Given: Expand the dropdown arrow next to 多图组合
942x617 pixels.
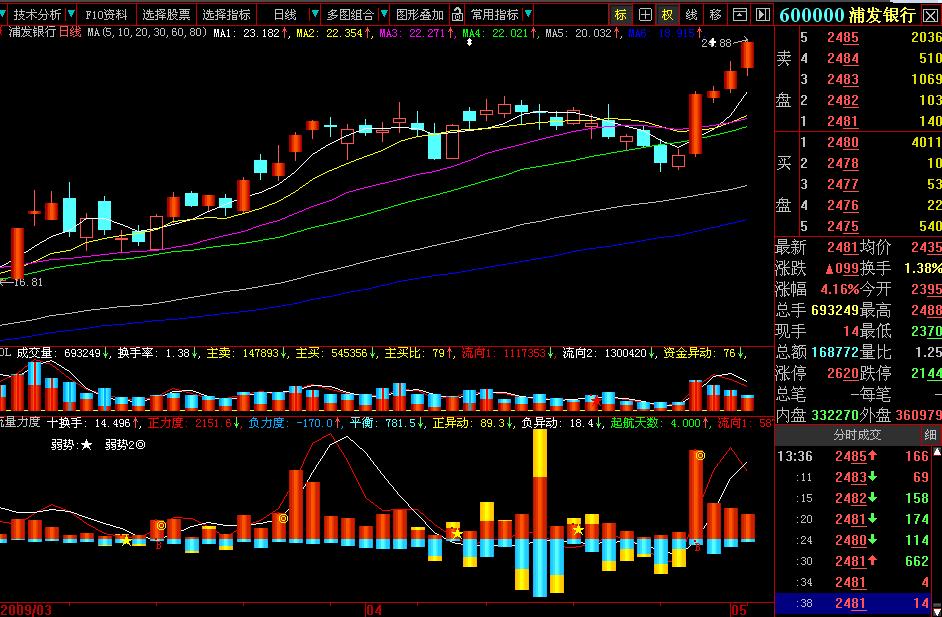Looking at the screenshot, I should click(383, 14).
